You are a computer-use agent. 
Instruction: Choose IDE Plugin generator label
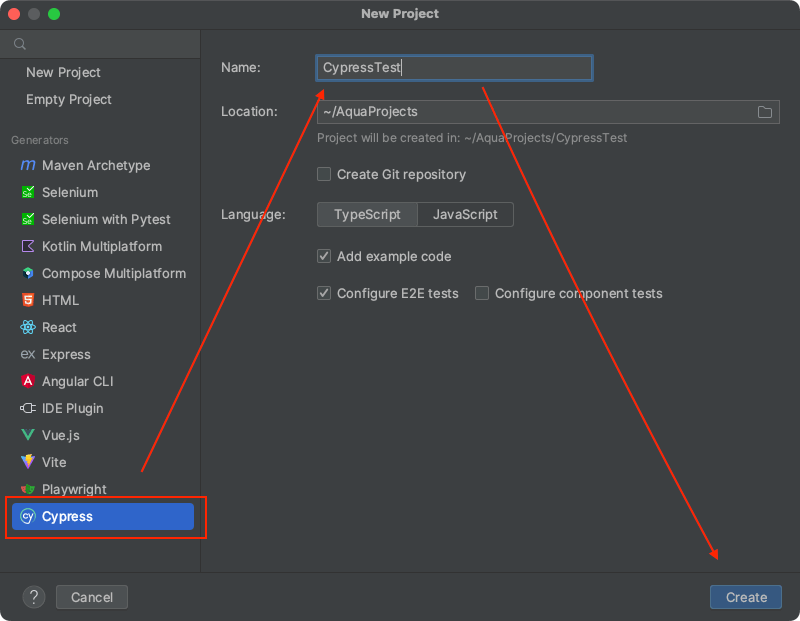click(x=72, y=409)
